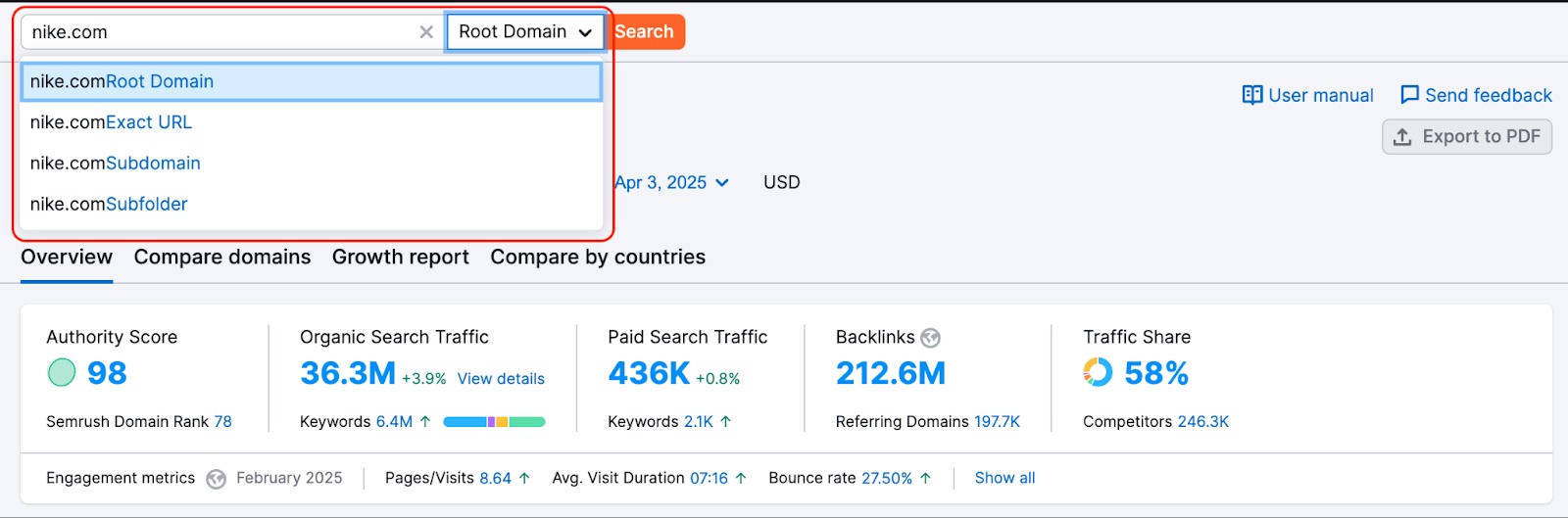Open the Root Domain type dropdown
This screenshot has height=518, width=1568.
click(x=525, y=32)
